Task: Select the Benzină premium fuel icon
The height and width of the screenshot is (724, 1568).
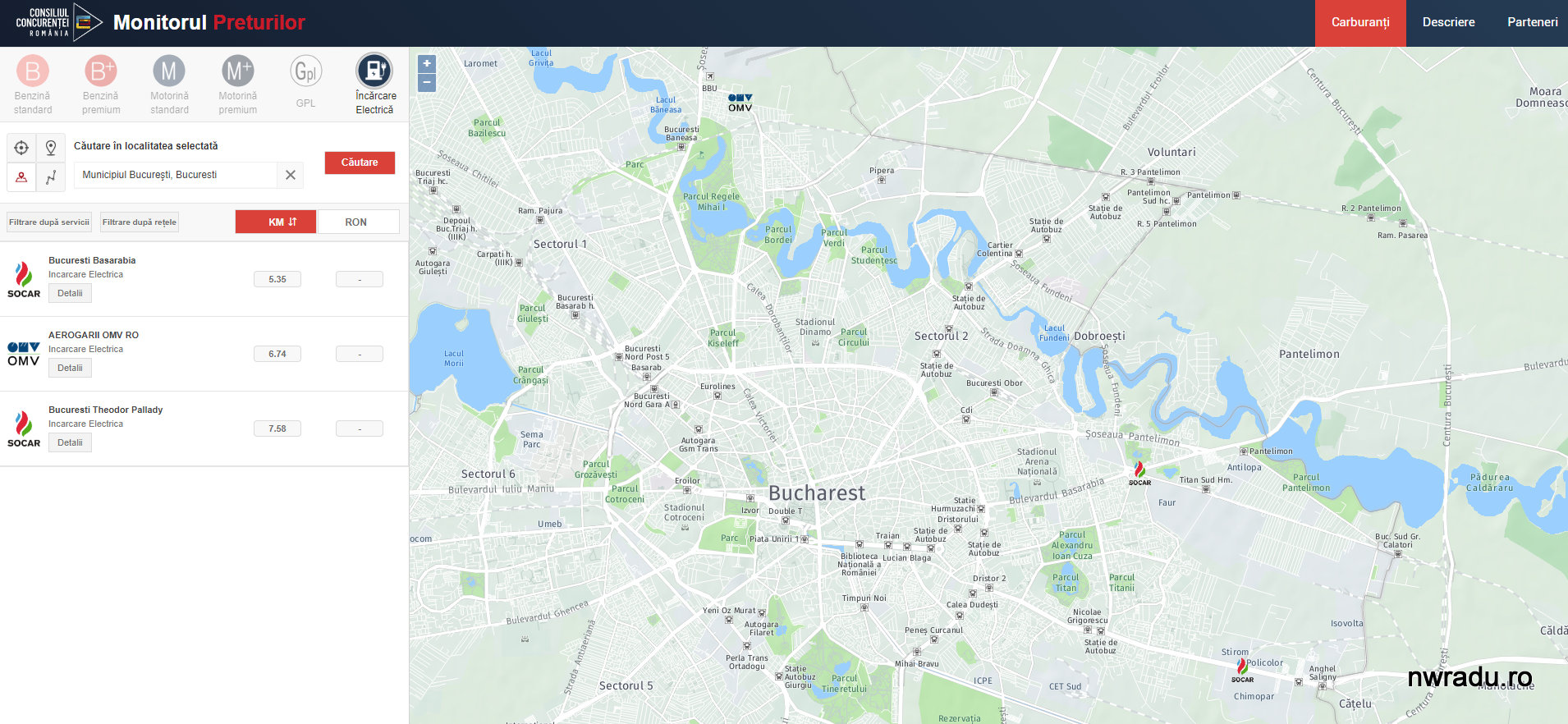Action: (101, 71)
